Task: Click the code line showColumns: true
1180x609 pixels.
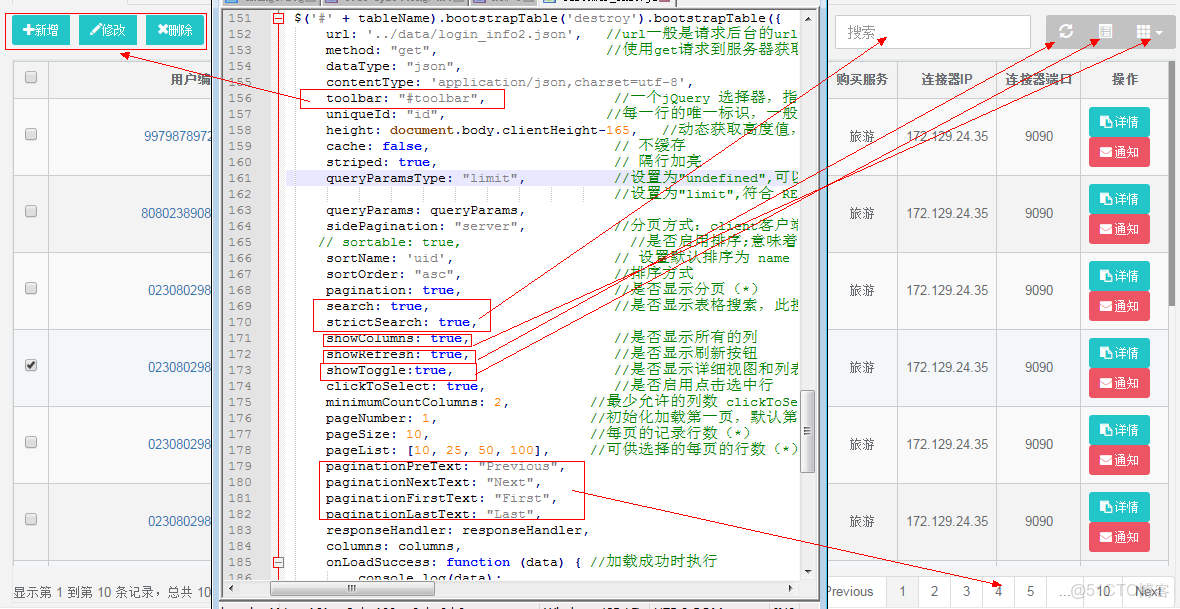Action: coord(397,339)
